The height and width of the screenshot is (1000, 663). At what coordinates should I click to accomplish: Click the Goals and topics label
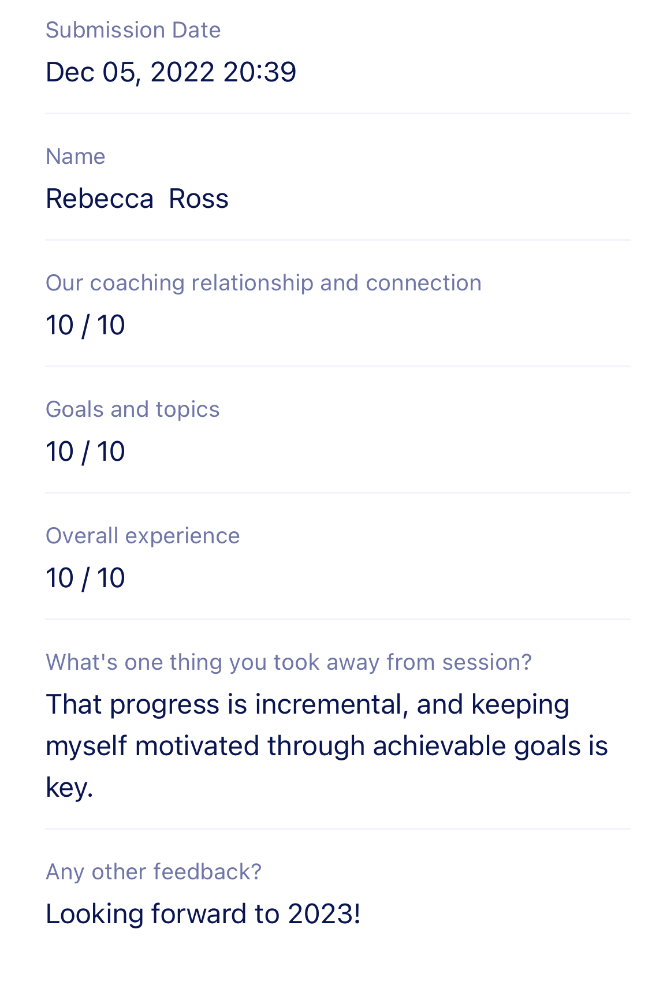pyautogui.click(x=133, y=409)
